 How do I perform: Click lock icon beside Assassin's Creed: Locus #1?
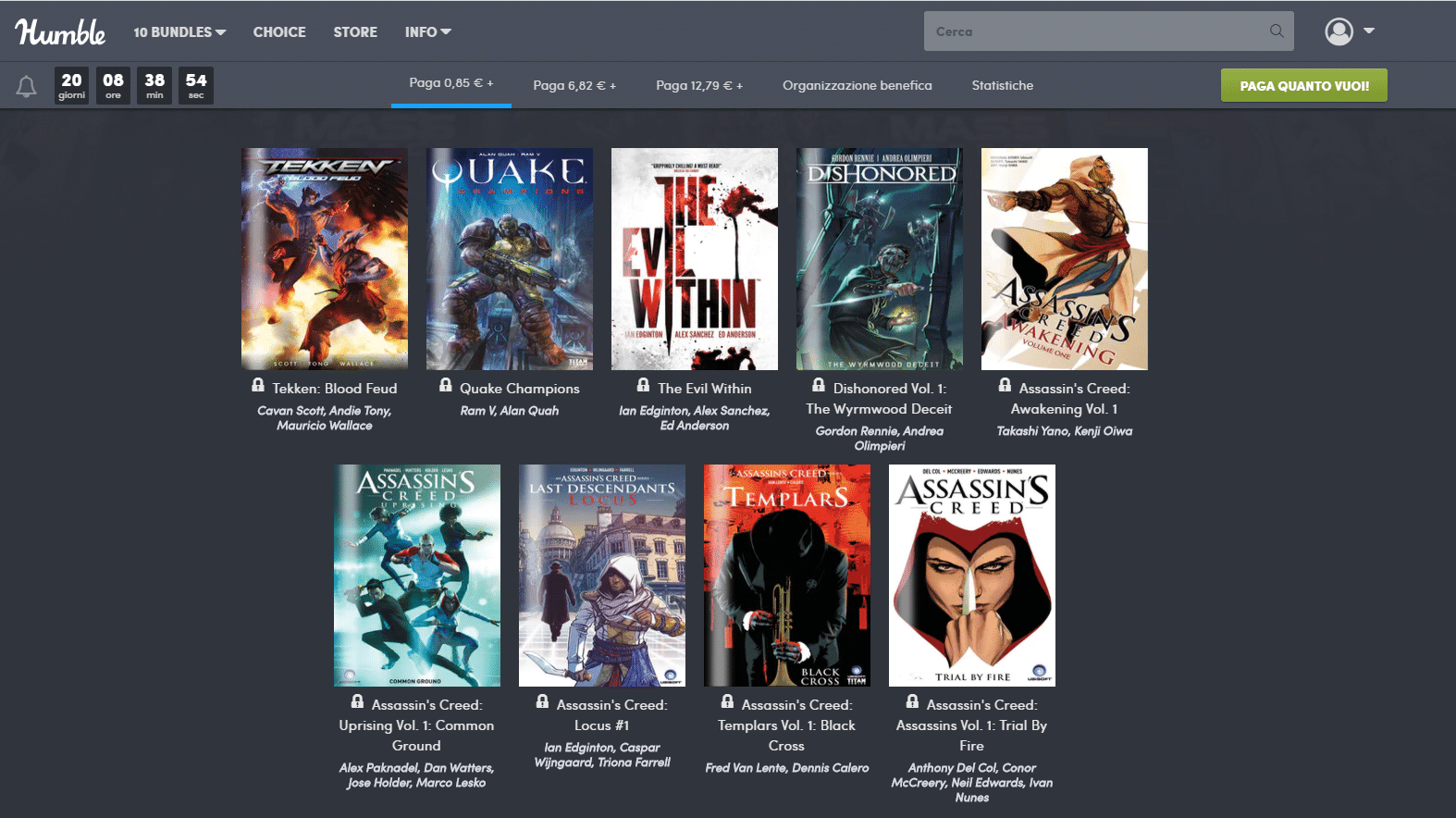pyautogui.click(x=542, y=701)
